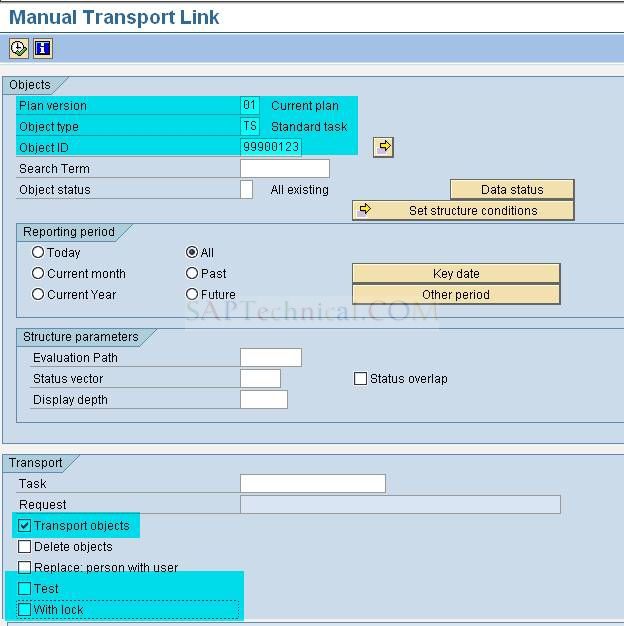Click the Other period button
The height and width of the screenshot is (626, 624).
pyautogui.click(x=456, y=295)
